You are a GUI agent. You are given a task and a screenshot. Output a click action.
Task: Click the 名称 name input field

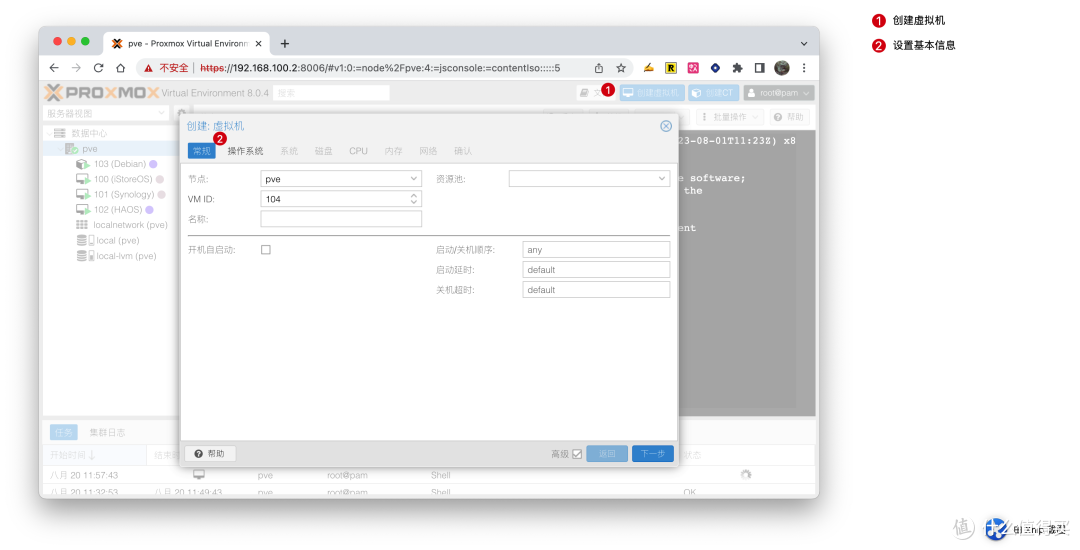tap(341, 219)
